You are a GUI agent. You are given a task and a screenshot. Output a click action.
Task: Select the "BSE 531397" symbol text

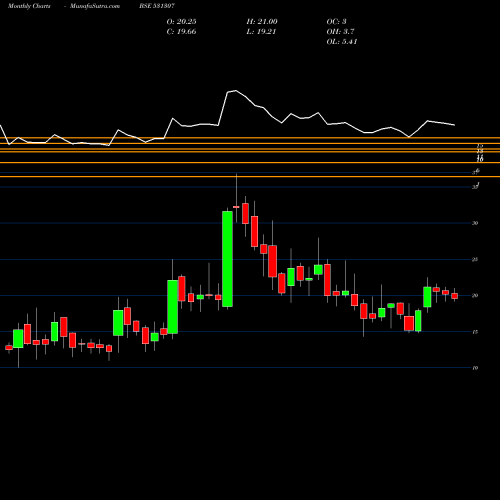tap(157, 6)
